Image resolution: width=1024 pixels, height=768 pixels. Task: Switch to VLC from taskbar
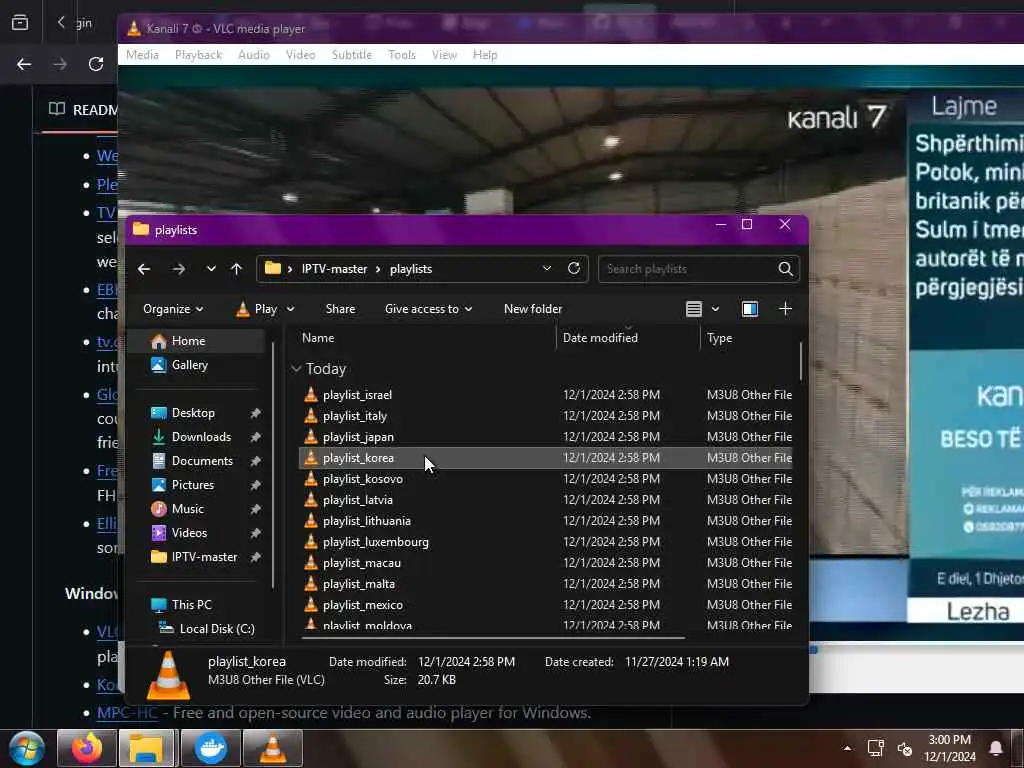pyautogui.click(x=272, y=748)
